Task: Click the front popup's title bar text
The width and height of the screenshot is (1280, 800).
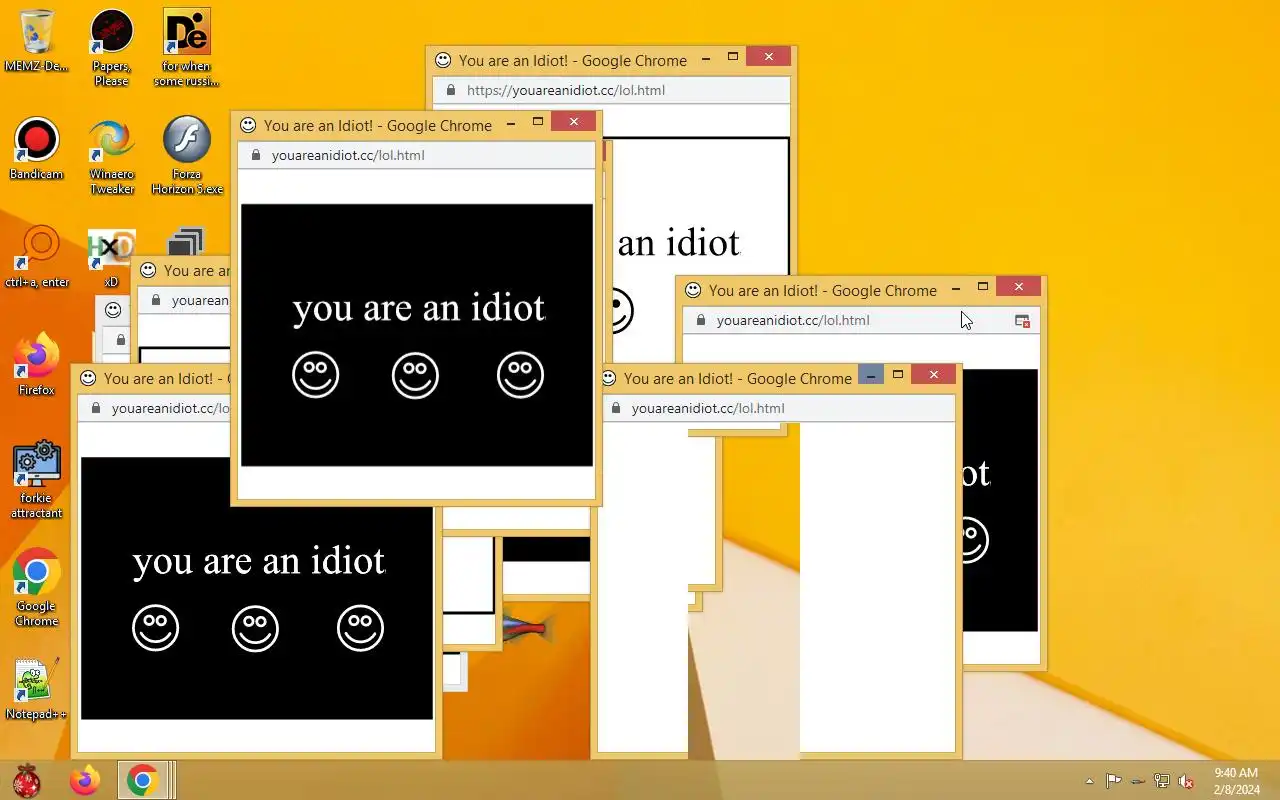Action: tap(378, 125)
